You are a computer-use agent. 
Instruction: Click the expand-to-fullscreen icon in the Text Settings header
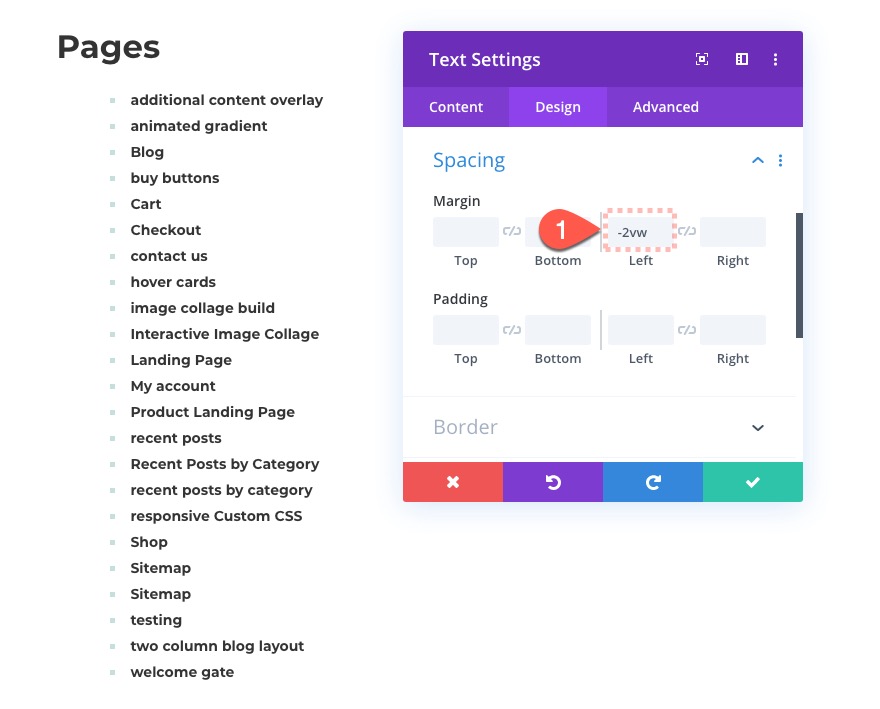tap(702, 60)
